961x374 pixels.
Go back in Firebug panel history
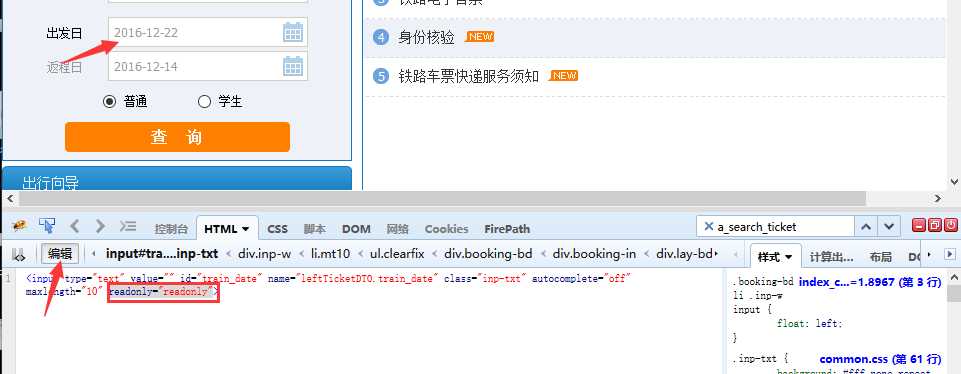click(75, 226)
